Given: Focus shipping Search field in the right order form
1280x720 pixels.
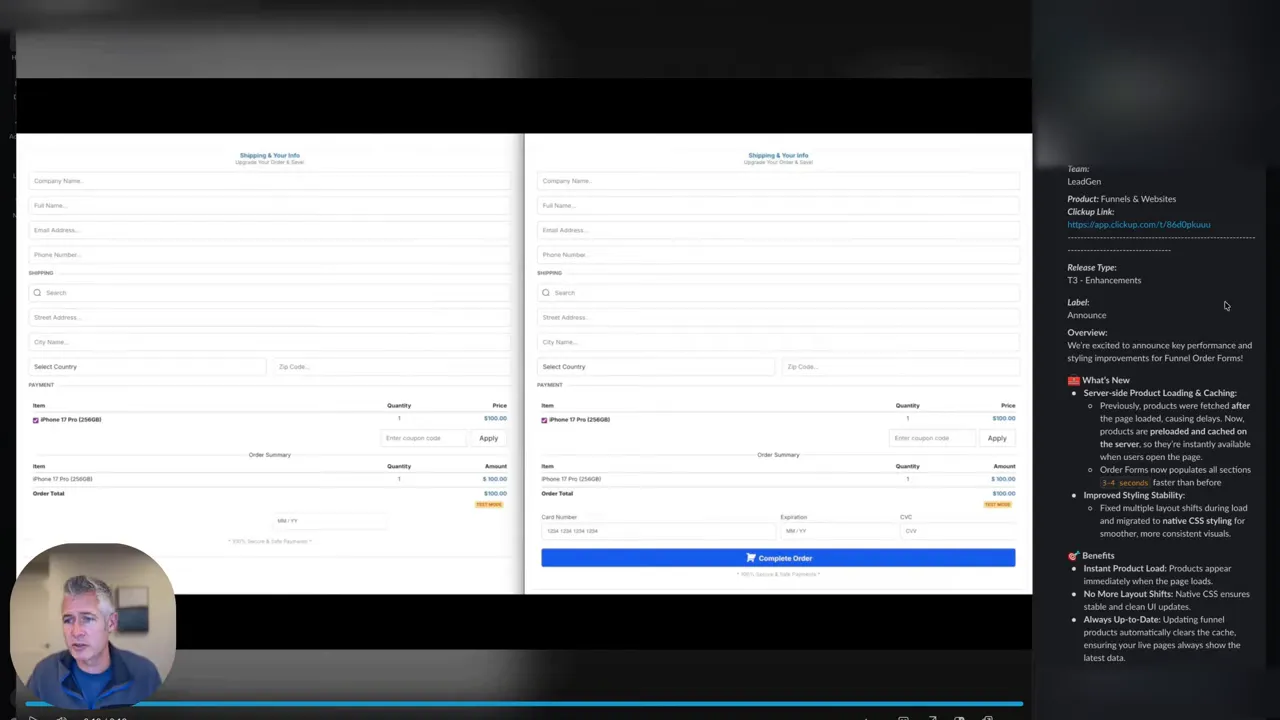Looking at the screenshot, I should (x=778, y=293).
